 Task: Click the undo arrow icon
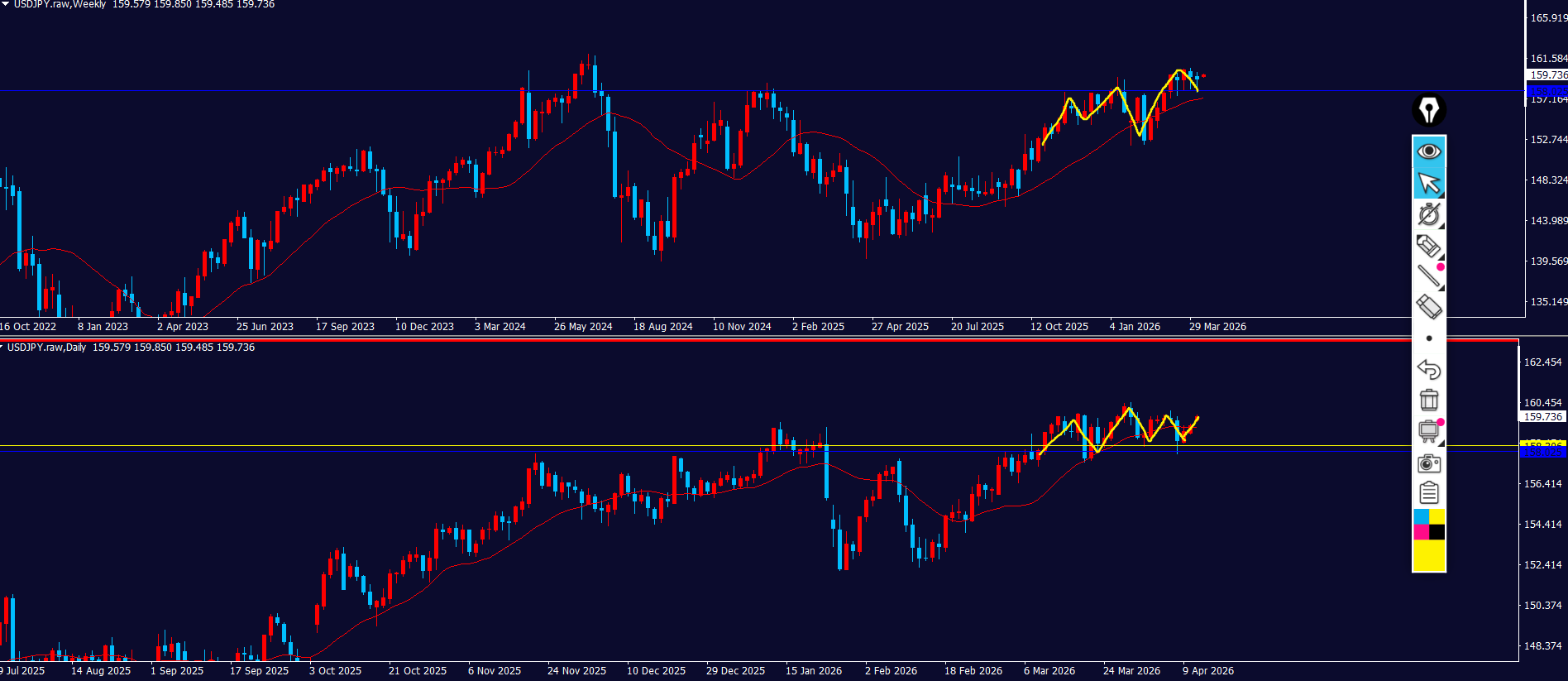pos(1428,369)
